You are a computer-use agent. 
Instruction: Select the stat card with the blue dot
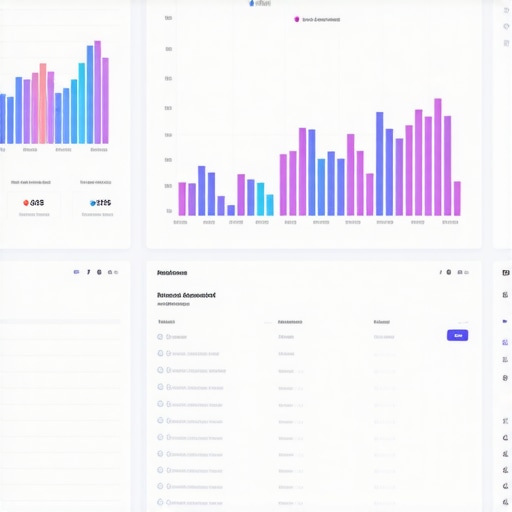(97, 205)
